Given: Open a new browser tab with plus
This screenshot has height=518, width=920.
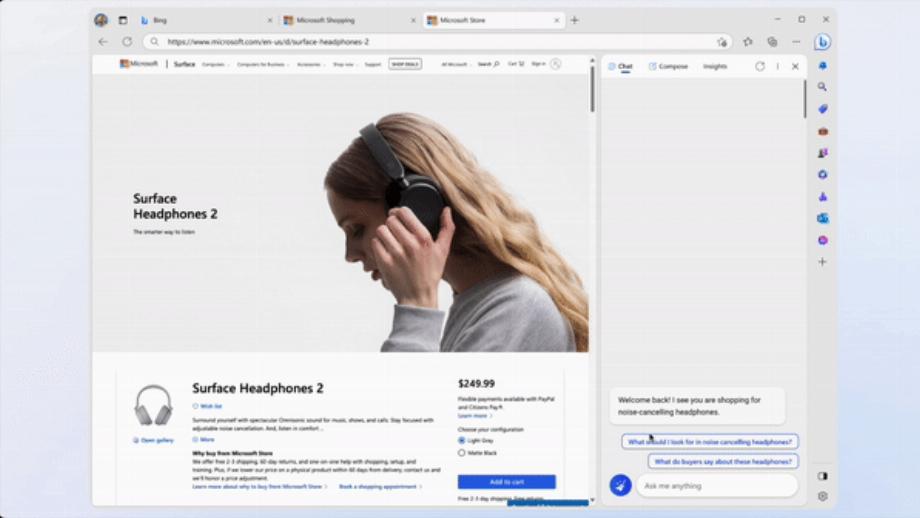Looking at the screenshot, I should pos(574,20).
